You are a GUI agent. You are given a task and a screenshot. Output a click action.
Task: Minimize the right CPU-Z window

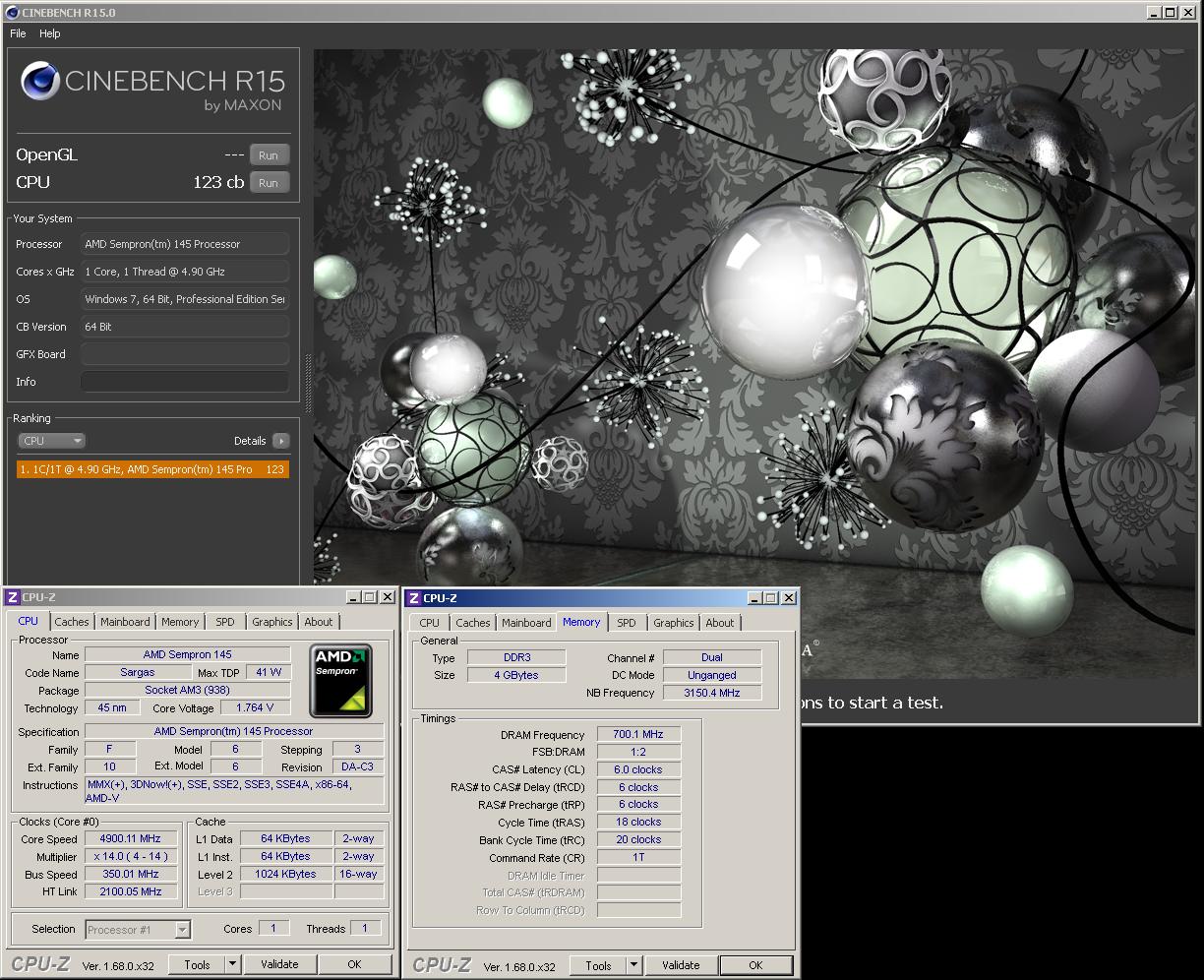click(754, 598)
